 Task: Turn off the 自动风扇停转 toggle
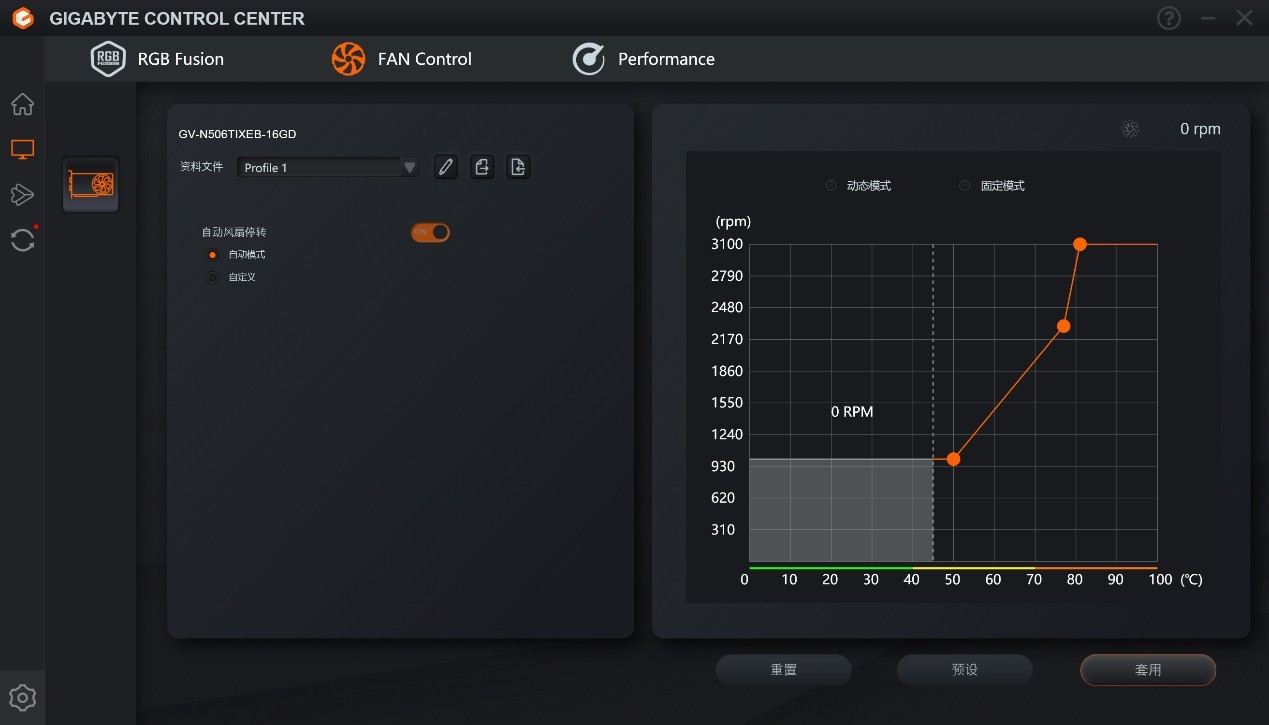(431, 232)
